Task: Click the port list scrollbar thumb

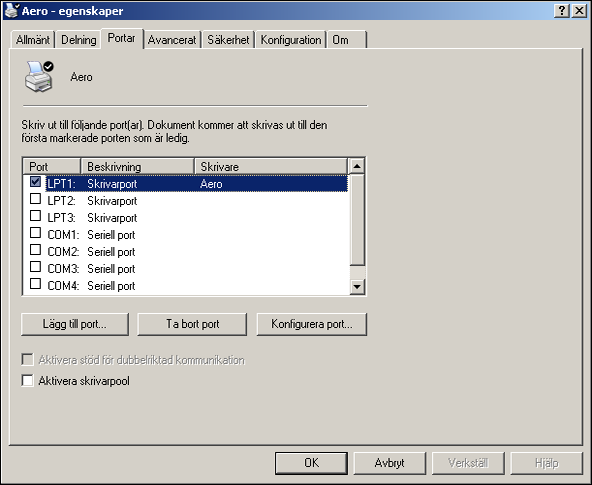Action: (357, 219)
